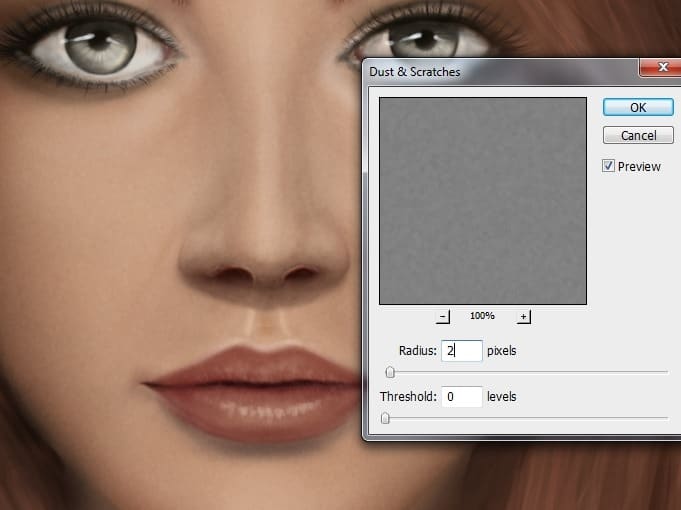
Task: Click the Threshold value field
Action: 462,397
